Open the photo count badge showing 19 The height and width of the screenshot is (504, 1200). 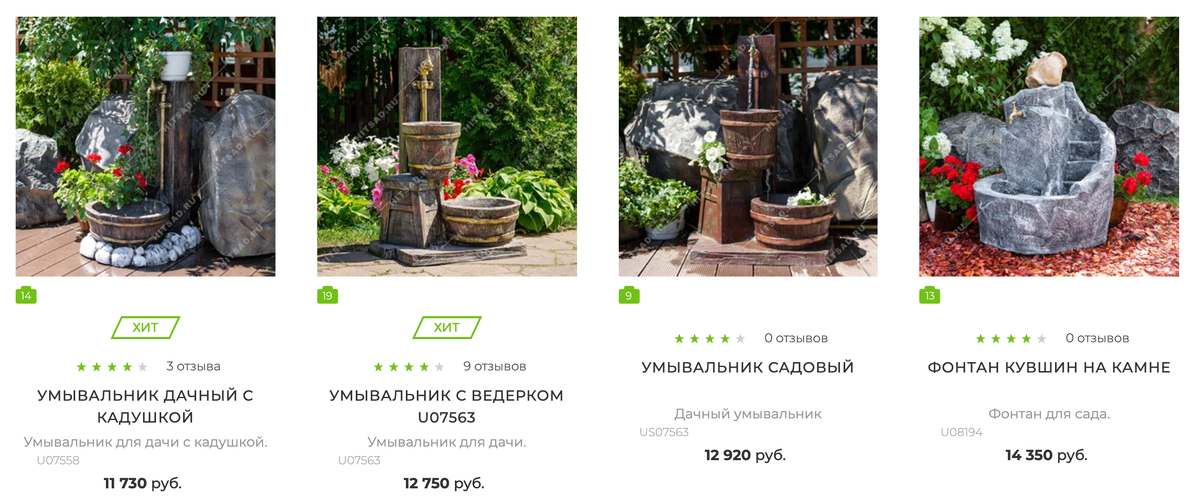point(327,295)
